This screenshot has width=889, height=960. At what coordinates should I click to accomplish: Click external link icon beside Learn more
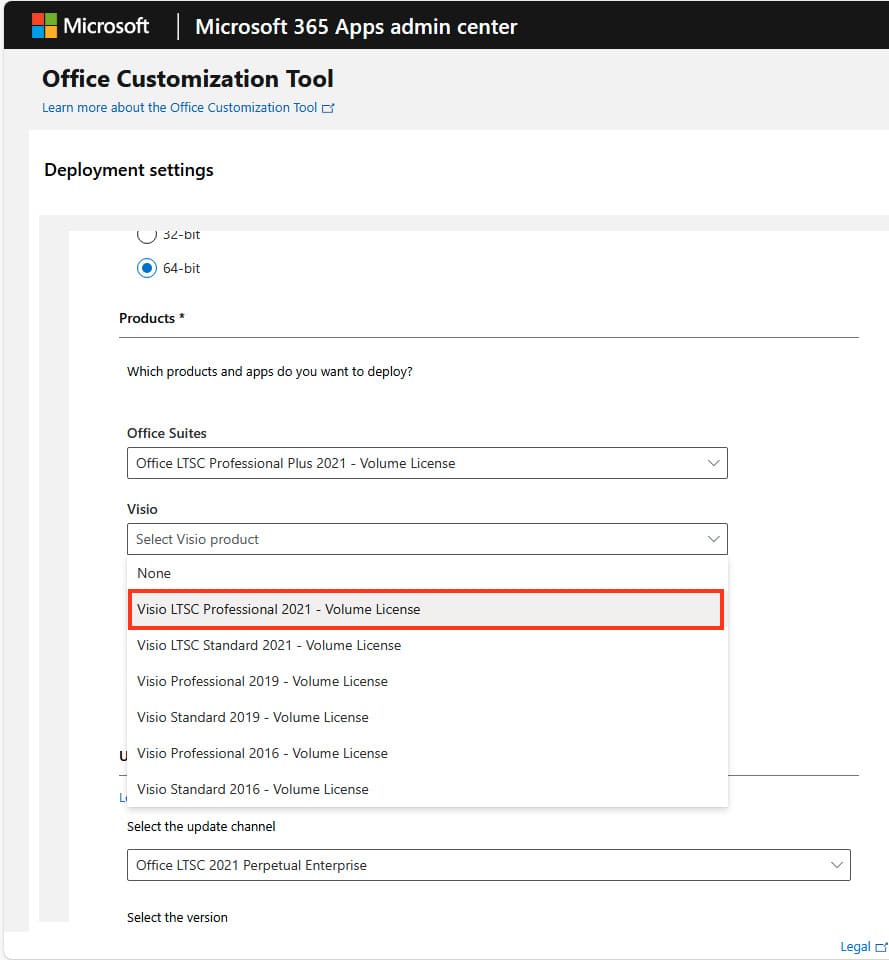tap(328, 108)
